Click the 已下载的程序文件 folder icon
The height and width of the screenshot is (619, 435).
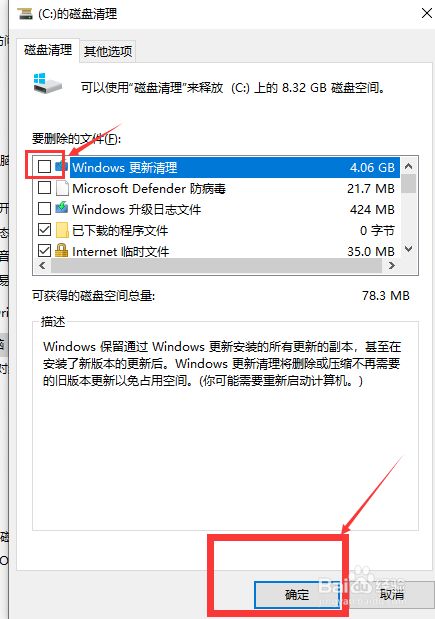tap(62, 230)
